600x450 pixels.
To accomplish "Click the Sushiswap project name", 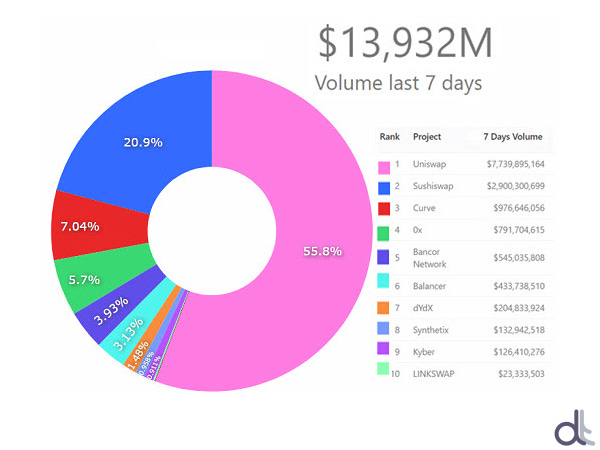I will (x=433, y=186).
